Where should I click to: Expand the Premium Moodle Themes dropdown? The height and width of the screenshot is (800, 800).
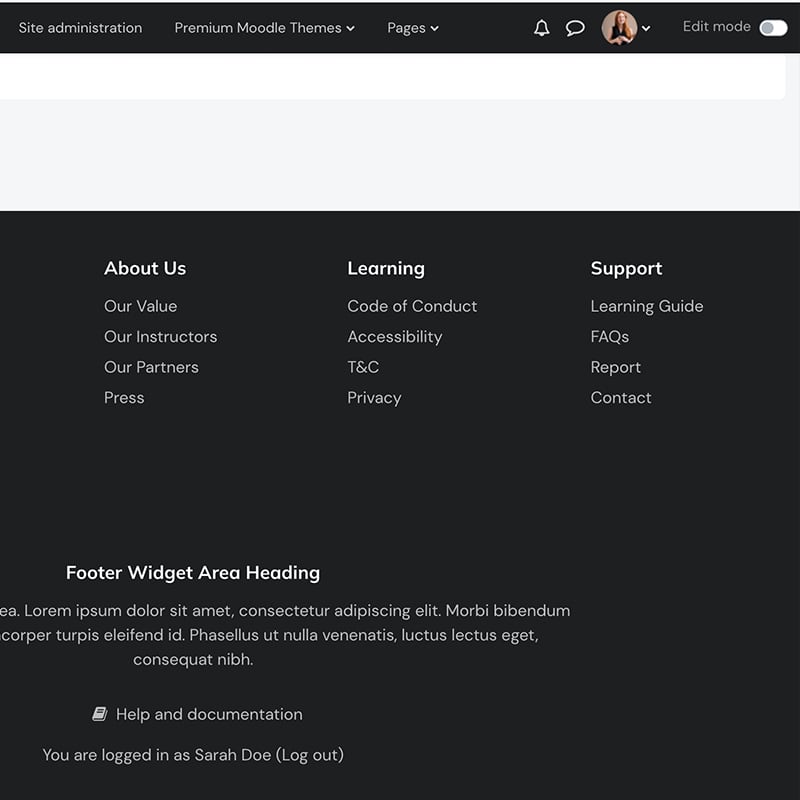264,28
